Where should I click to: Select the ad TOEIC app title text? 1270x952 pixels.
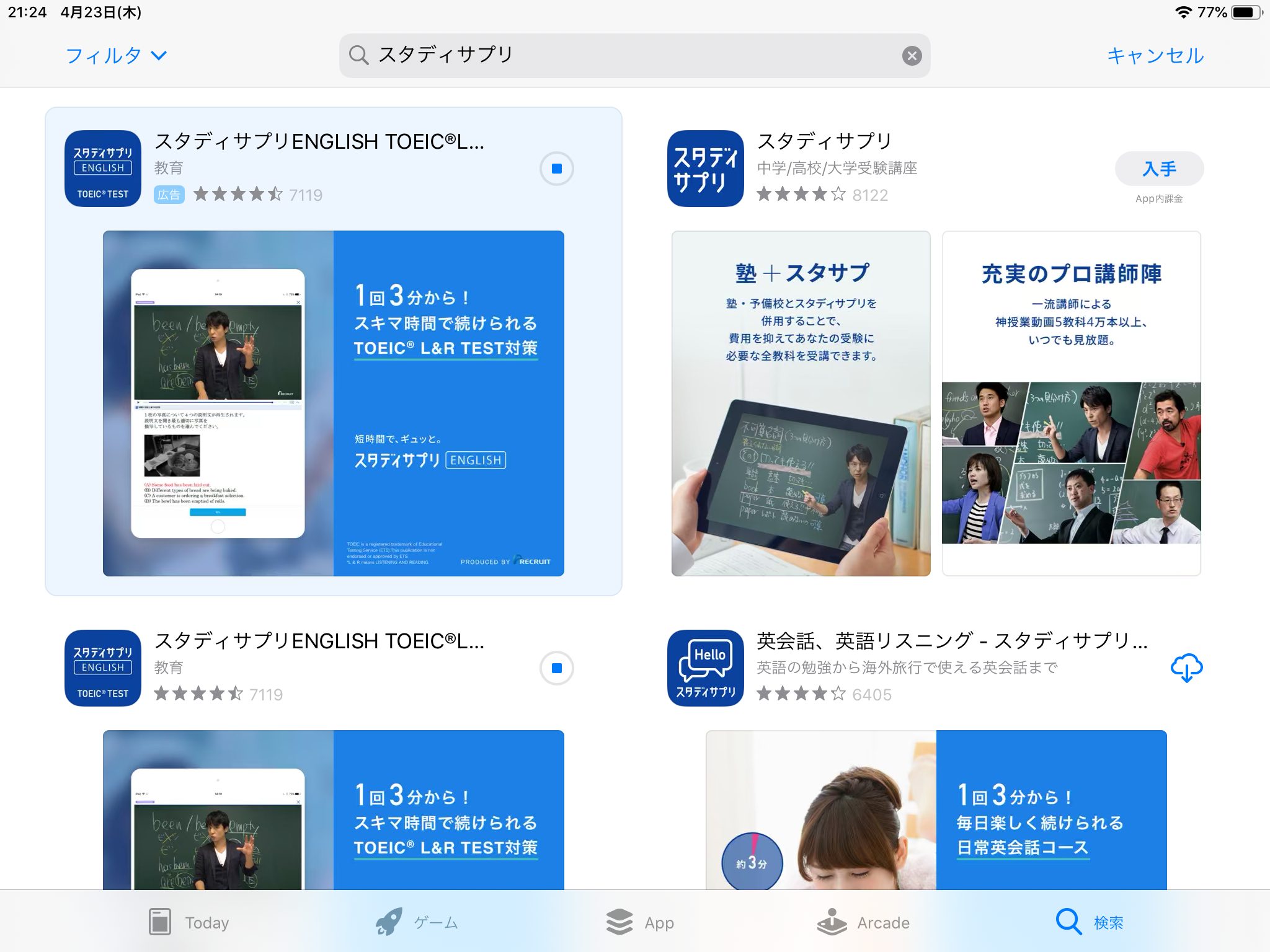(319, 141)
